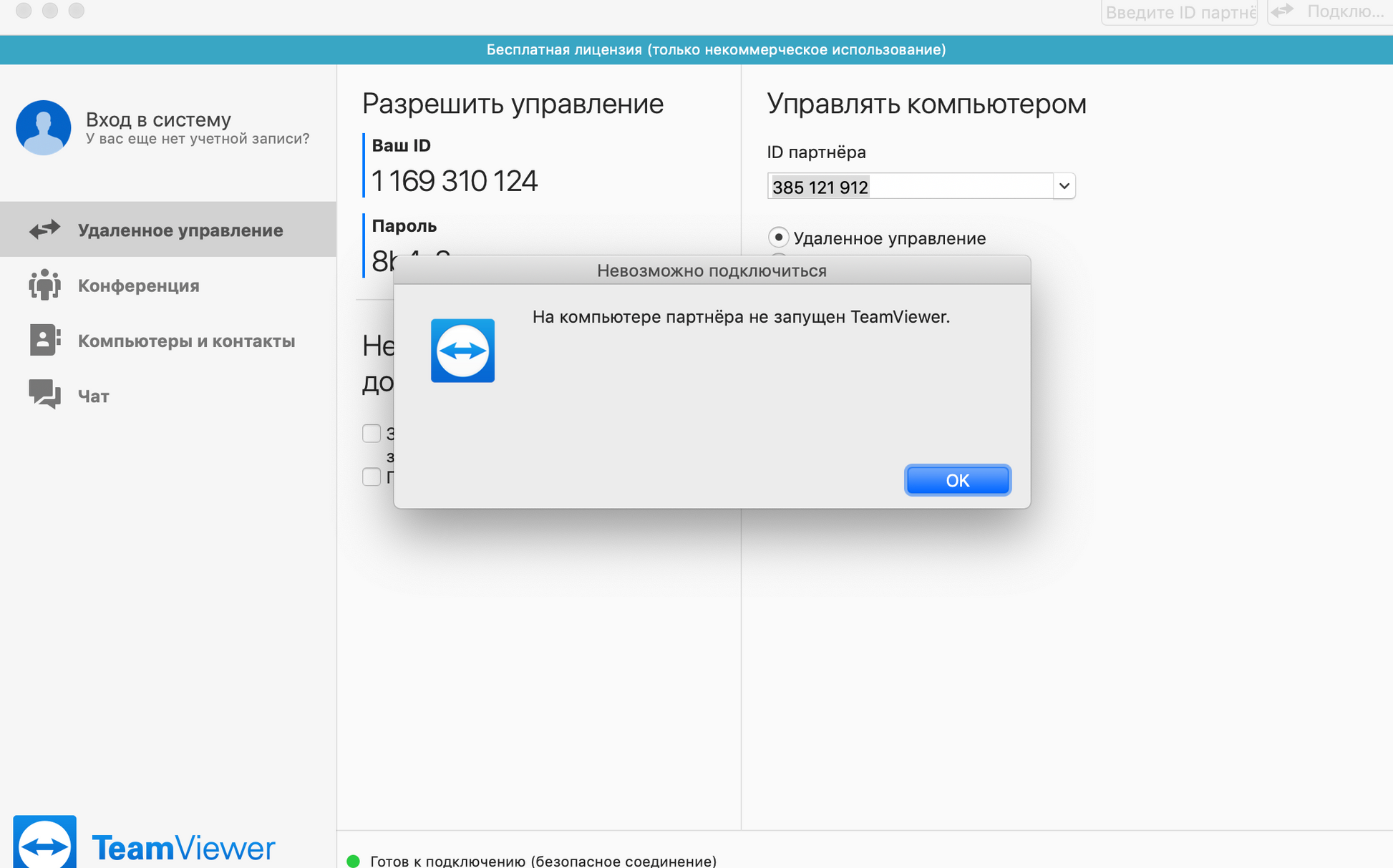This screenshot has width=1393, height=868.
Task: Toggle the first checkbox under unattended access
Action: tap(372, 433)
